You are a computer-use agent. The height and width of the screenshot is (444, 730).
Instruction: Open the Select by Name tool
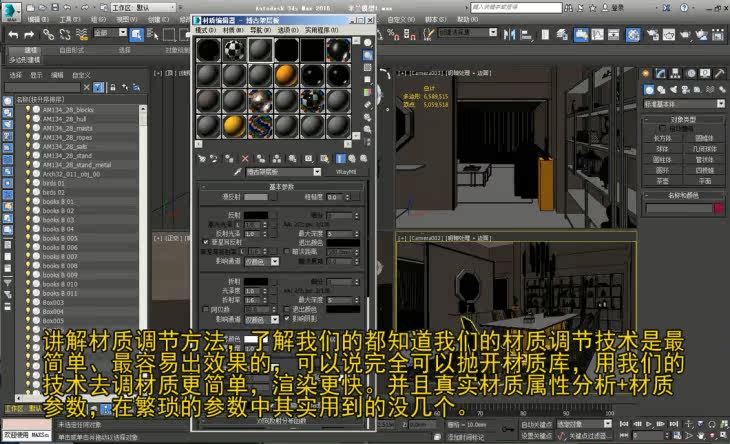click(x=152, y=34)
